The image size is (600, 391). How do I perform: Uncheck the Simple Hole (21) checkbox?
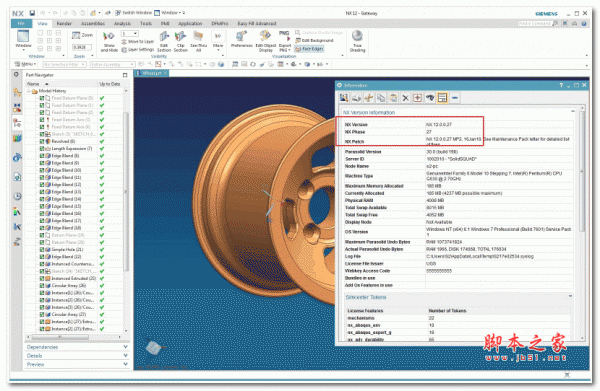[42, 249]
